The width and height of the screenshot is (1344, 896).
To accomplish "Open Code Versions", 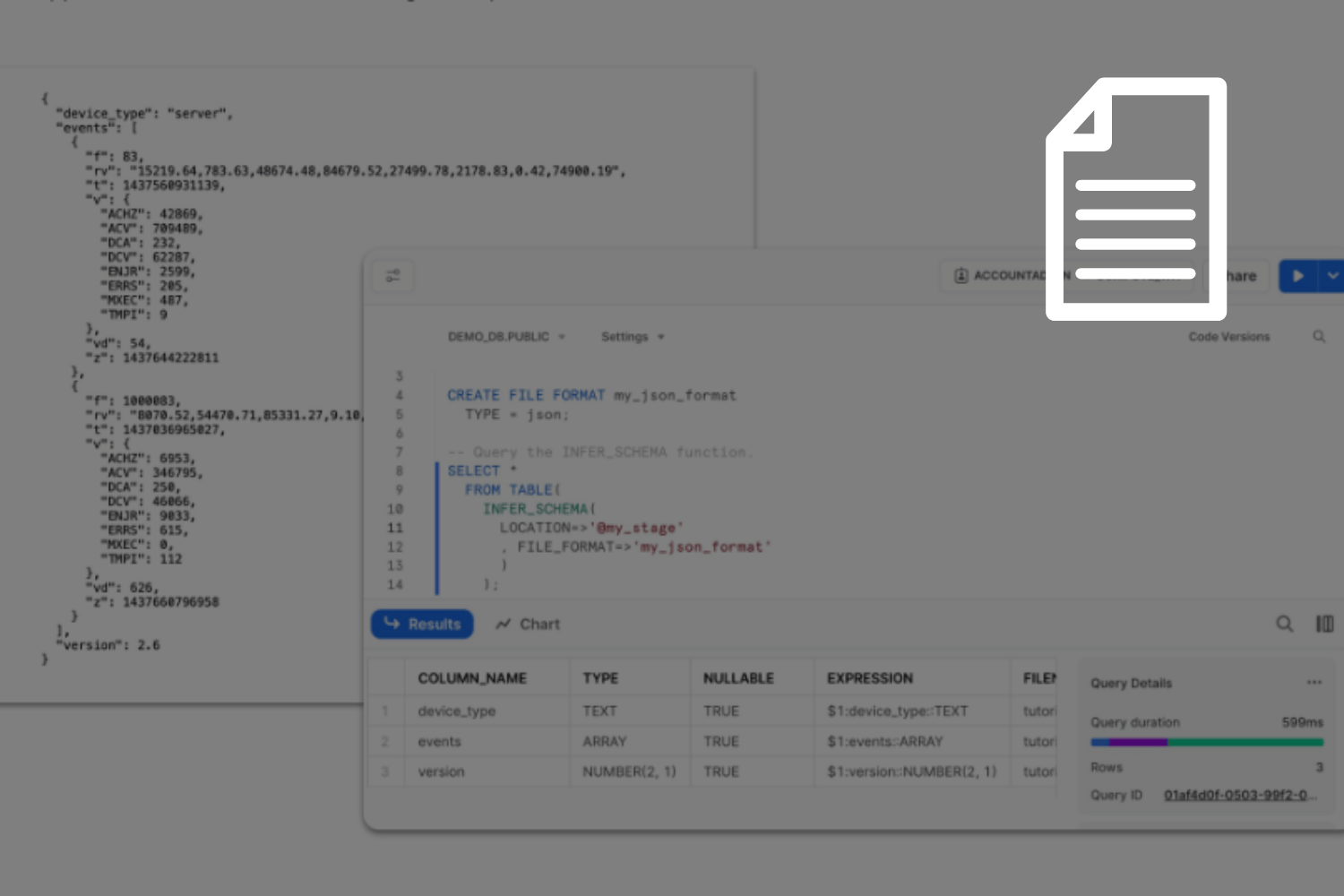I will click(x=1228, y=337).
